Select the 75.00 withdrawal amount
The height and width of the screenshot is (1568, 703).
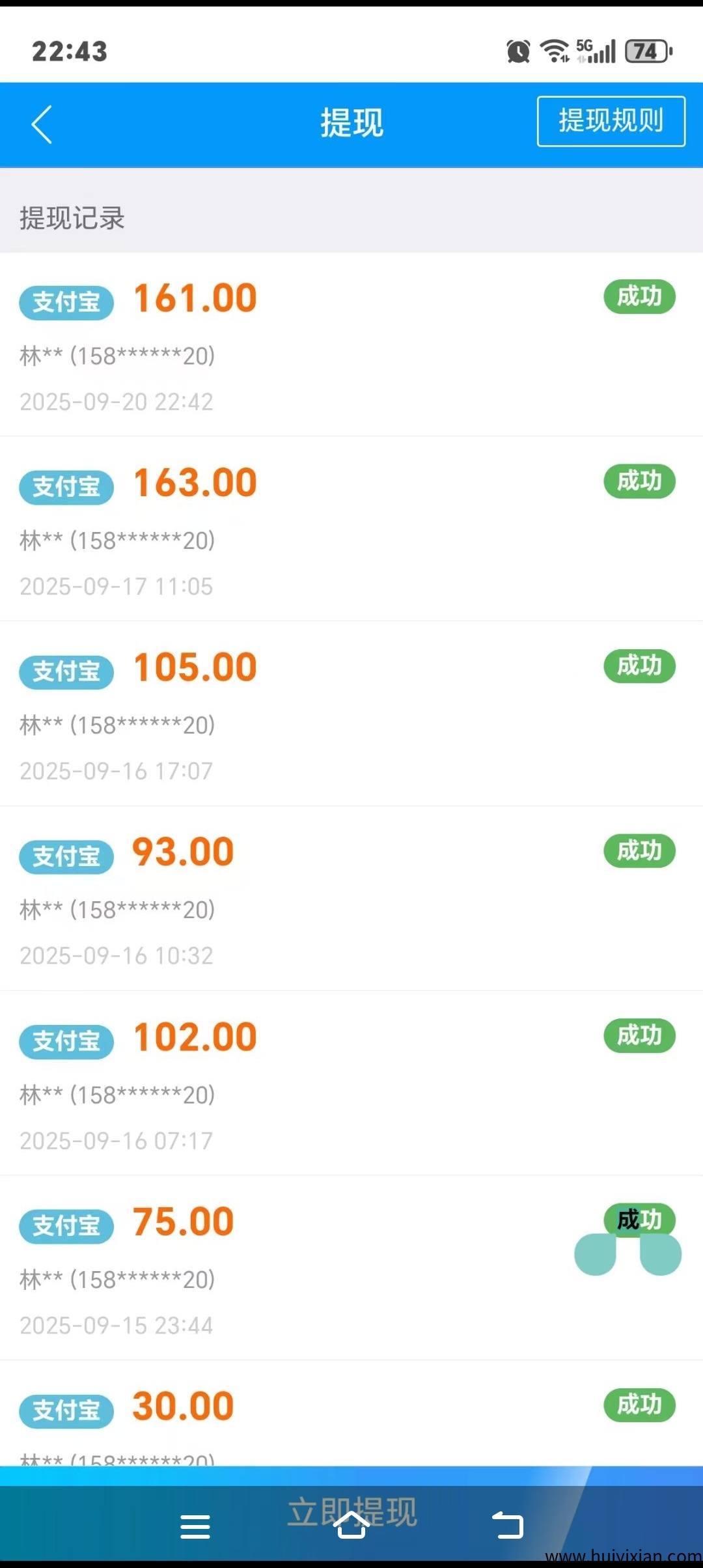coord(183,1222)
